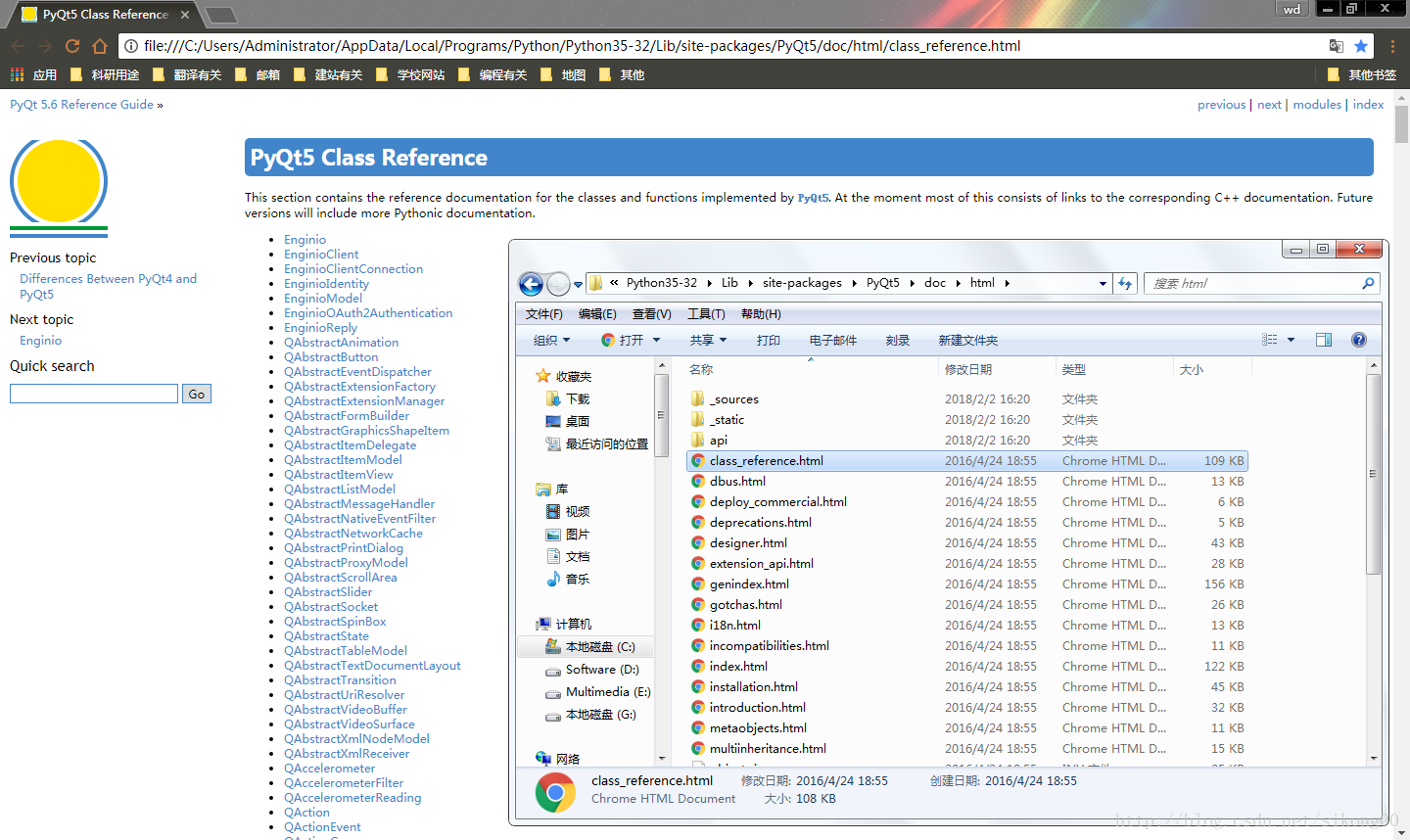Click Explorer forward navigation button
This screenshot has height=840, width=1410.
pos(558,284)
